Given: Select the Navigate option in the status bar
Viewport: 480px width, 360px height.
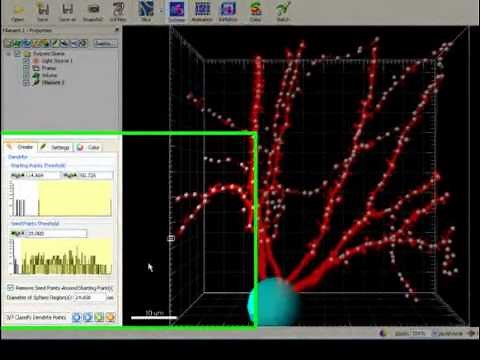Looking at the screenshot, I should click(447, 333).
